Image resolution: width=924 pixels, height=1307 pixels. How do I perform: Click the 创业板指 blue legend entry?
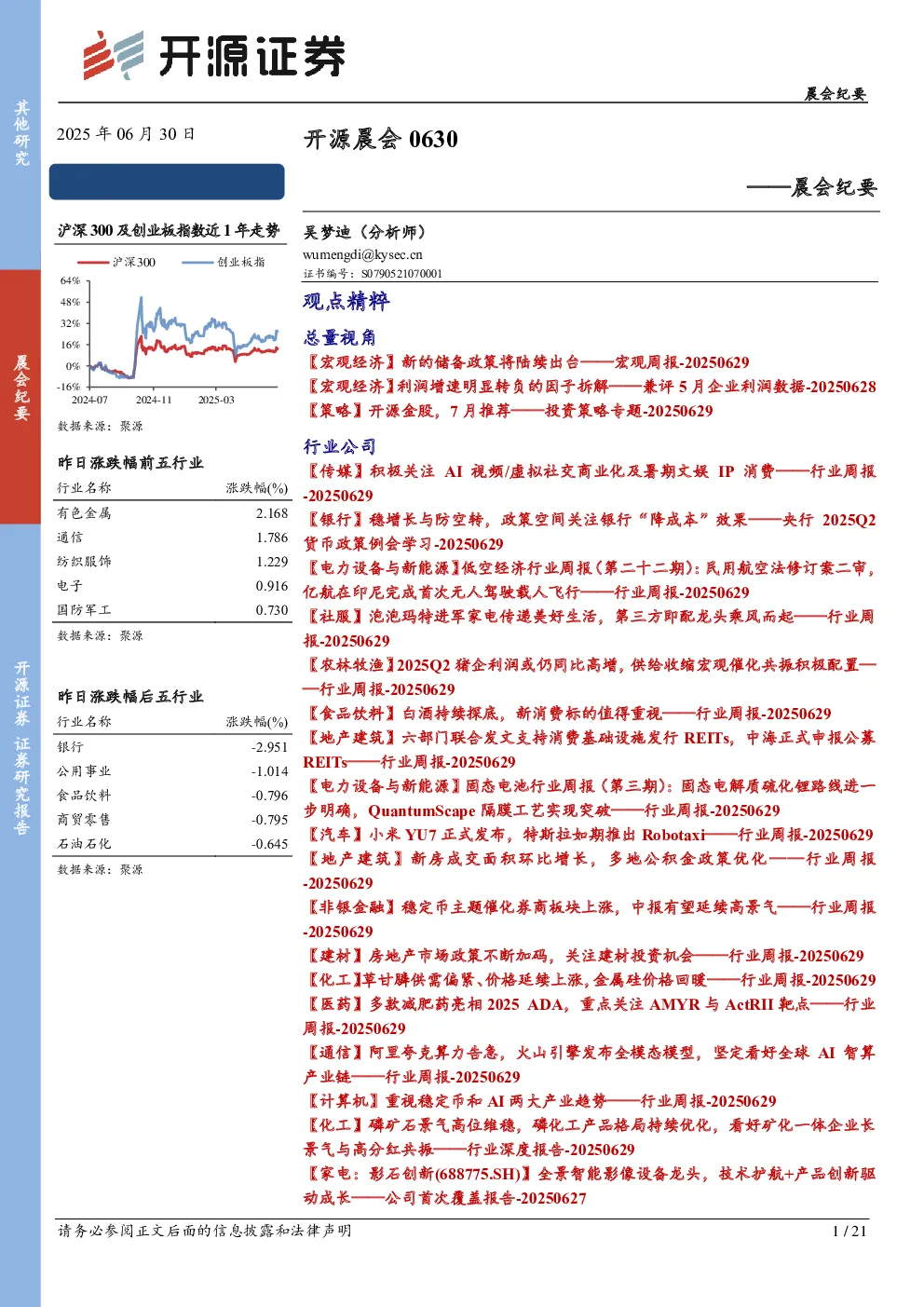[x=224, y=263]
